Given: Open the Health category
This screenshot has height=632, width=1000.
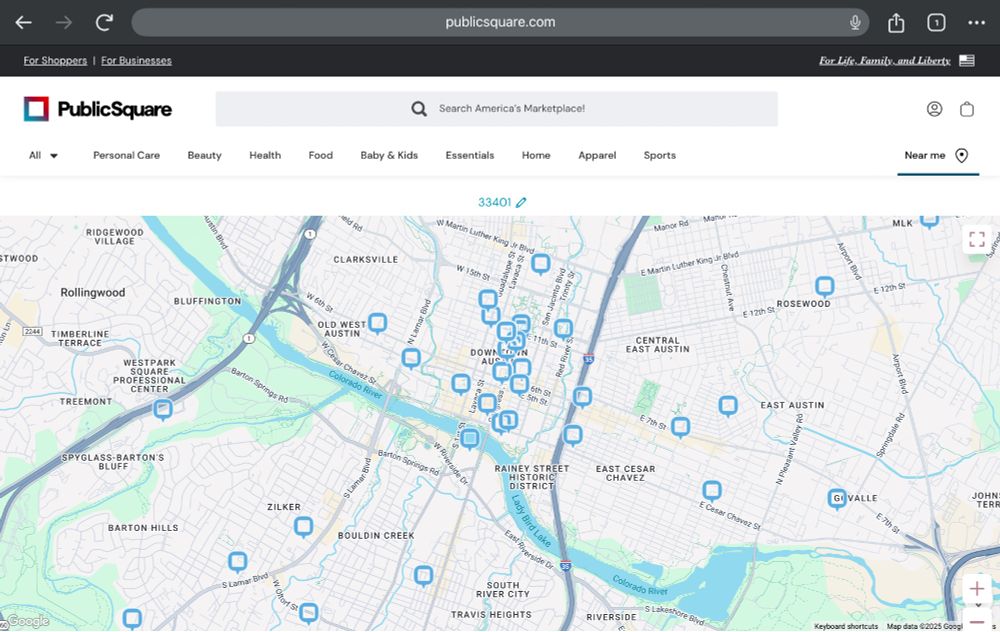Looking at the screenshot, I should (x=265, y=156).
